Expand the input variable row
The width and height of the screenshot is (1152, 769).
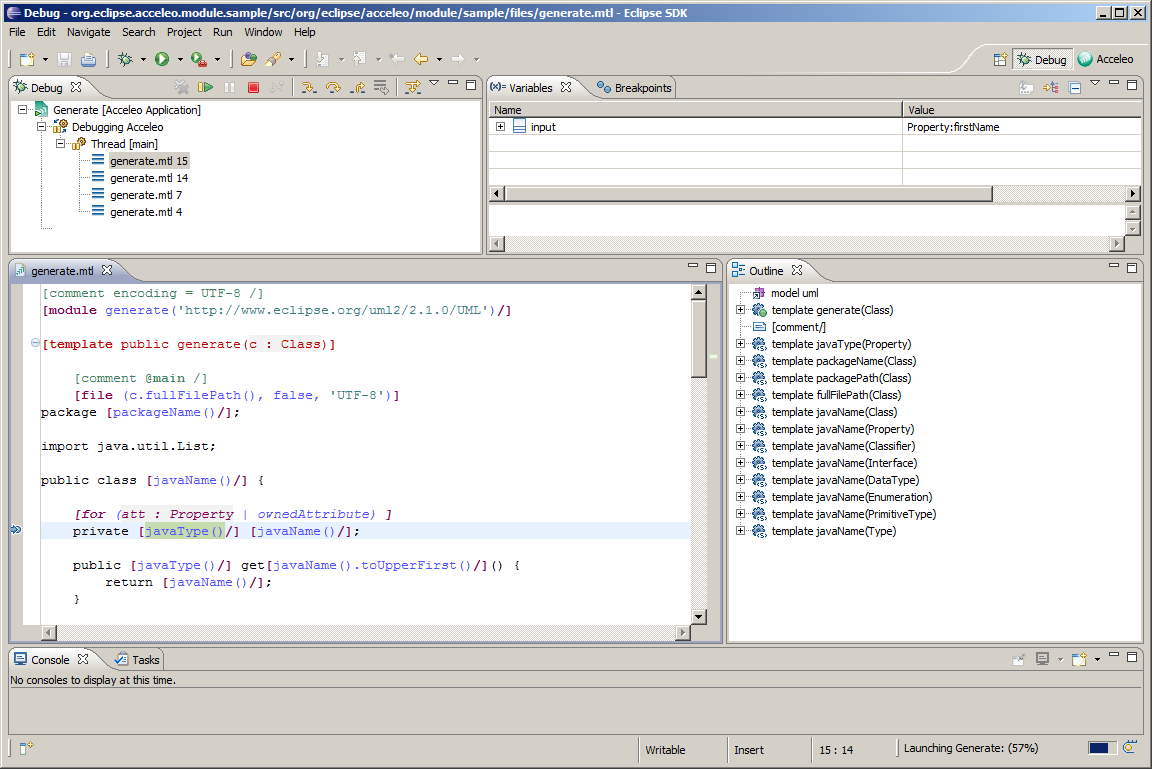500,126
